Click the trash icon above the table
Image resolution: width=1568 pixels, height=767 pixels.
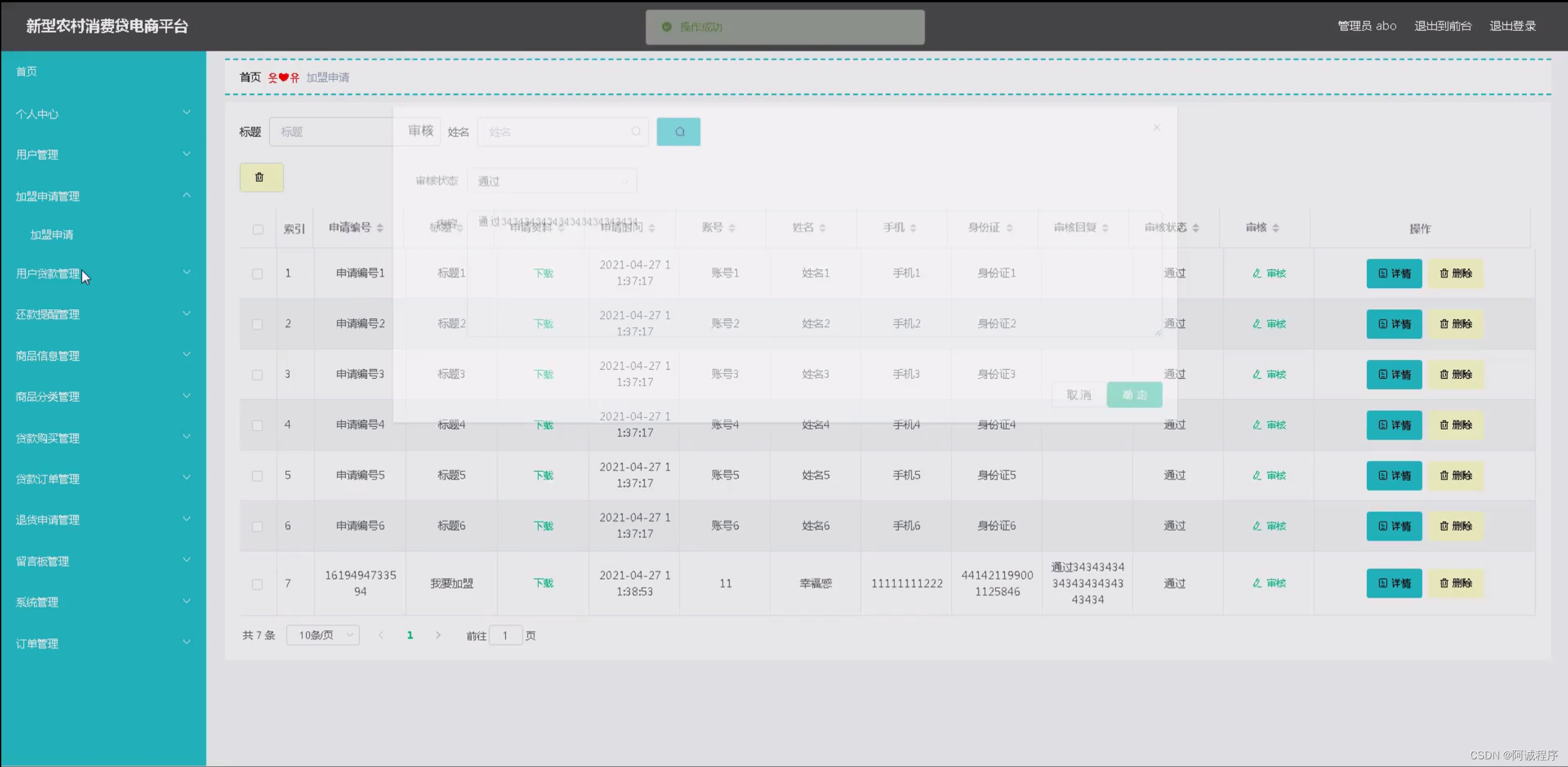point(260,177)
